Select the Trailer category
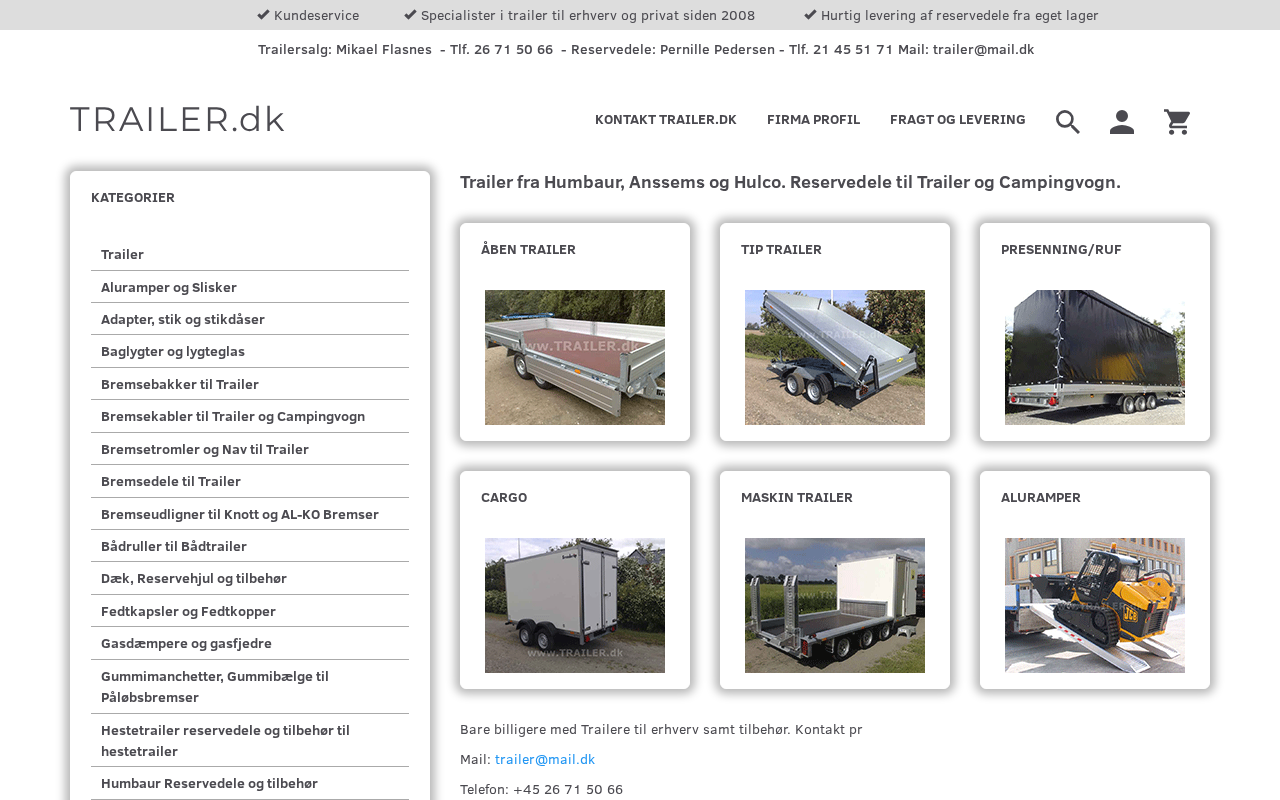This screenshot has height=800, width=1280. pyautogui.click(x=250, y=255)
